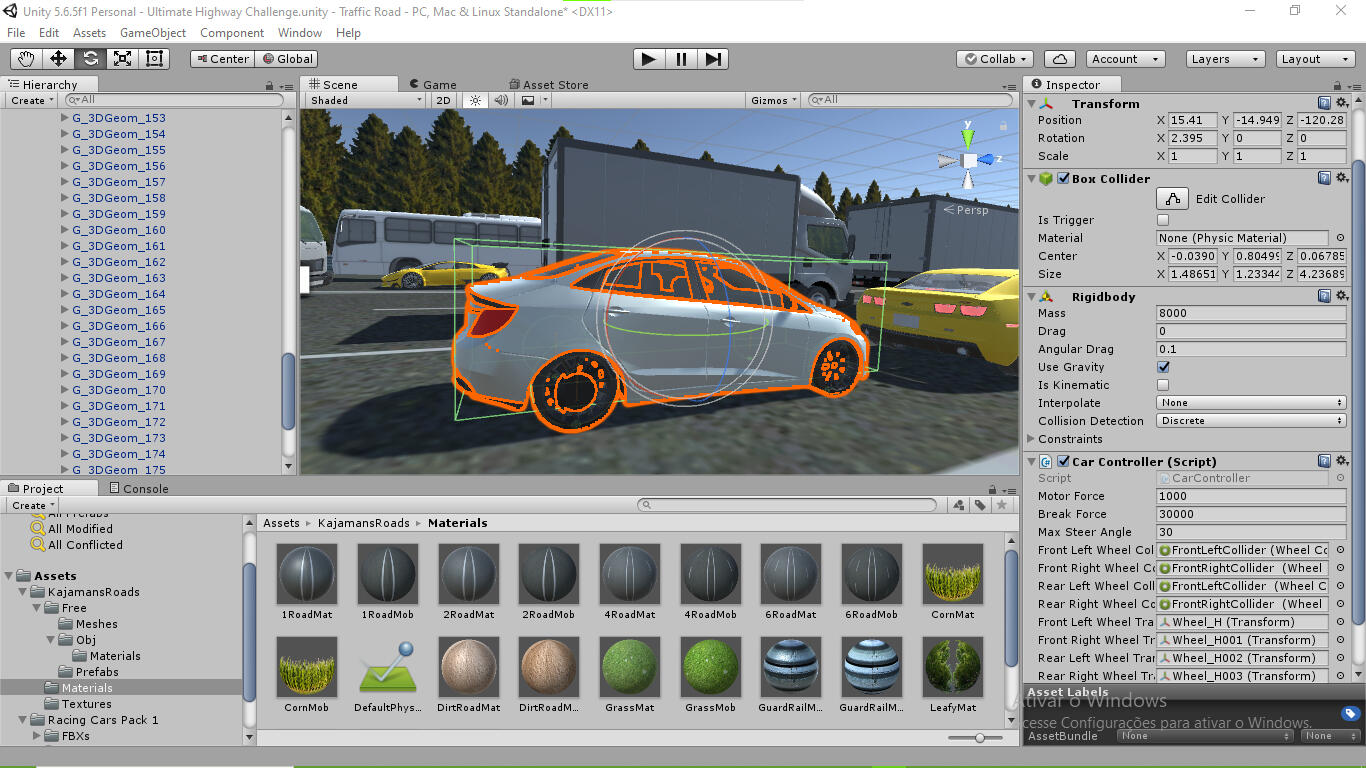Click the Step frame button
The width and height of the screenshot is (1366, 768).
(712, 59)
